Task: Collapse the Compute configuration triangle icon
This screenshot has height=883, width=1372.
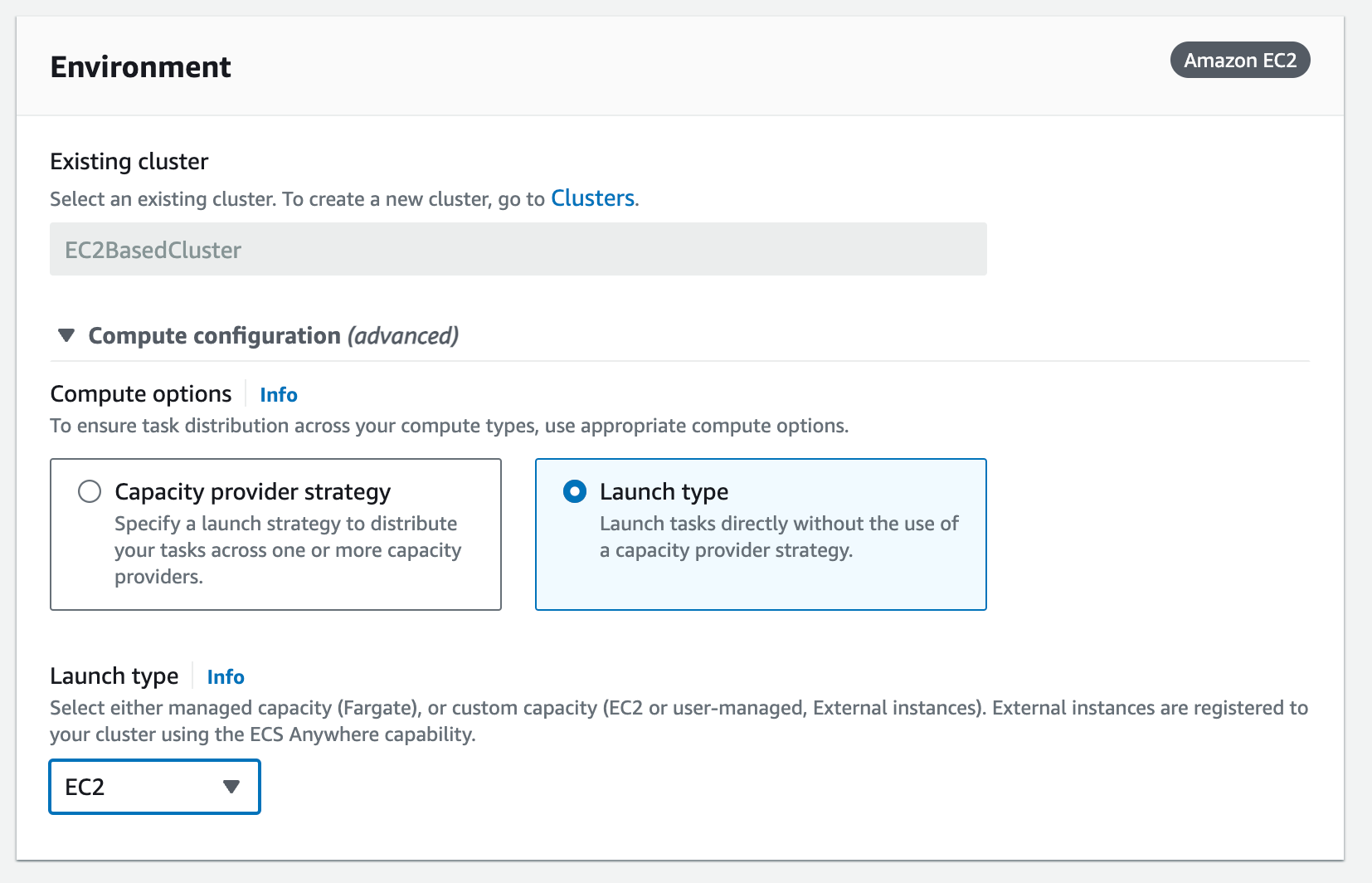Action: click(66, 335)
